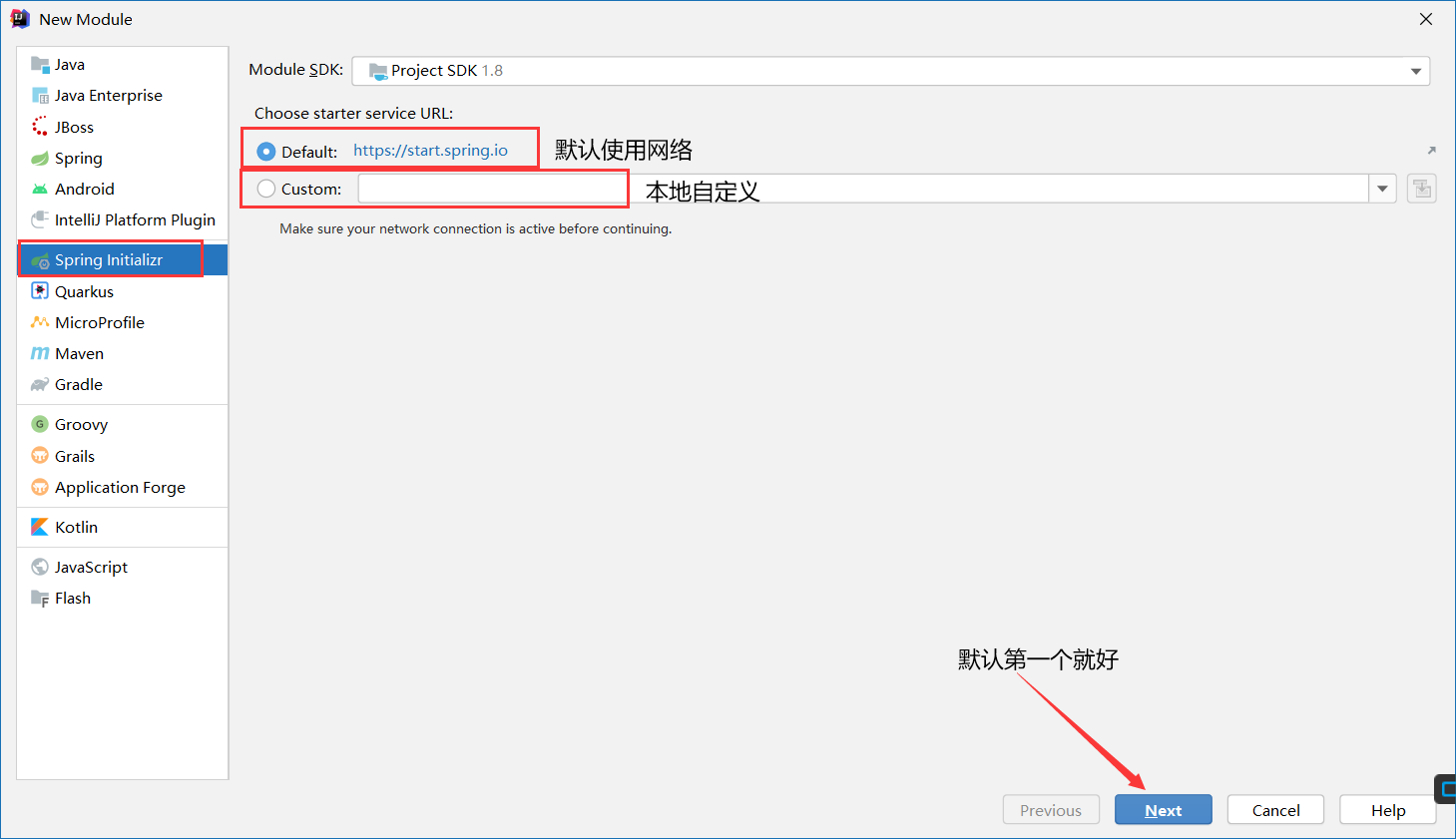The height and width of the screenshot is (839, 1456).
Task: Click the Java Enterprise icon
Action: (40, 96)
